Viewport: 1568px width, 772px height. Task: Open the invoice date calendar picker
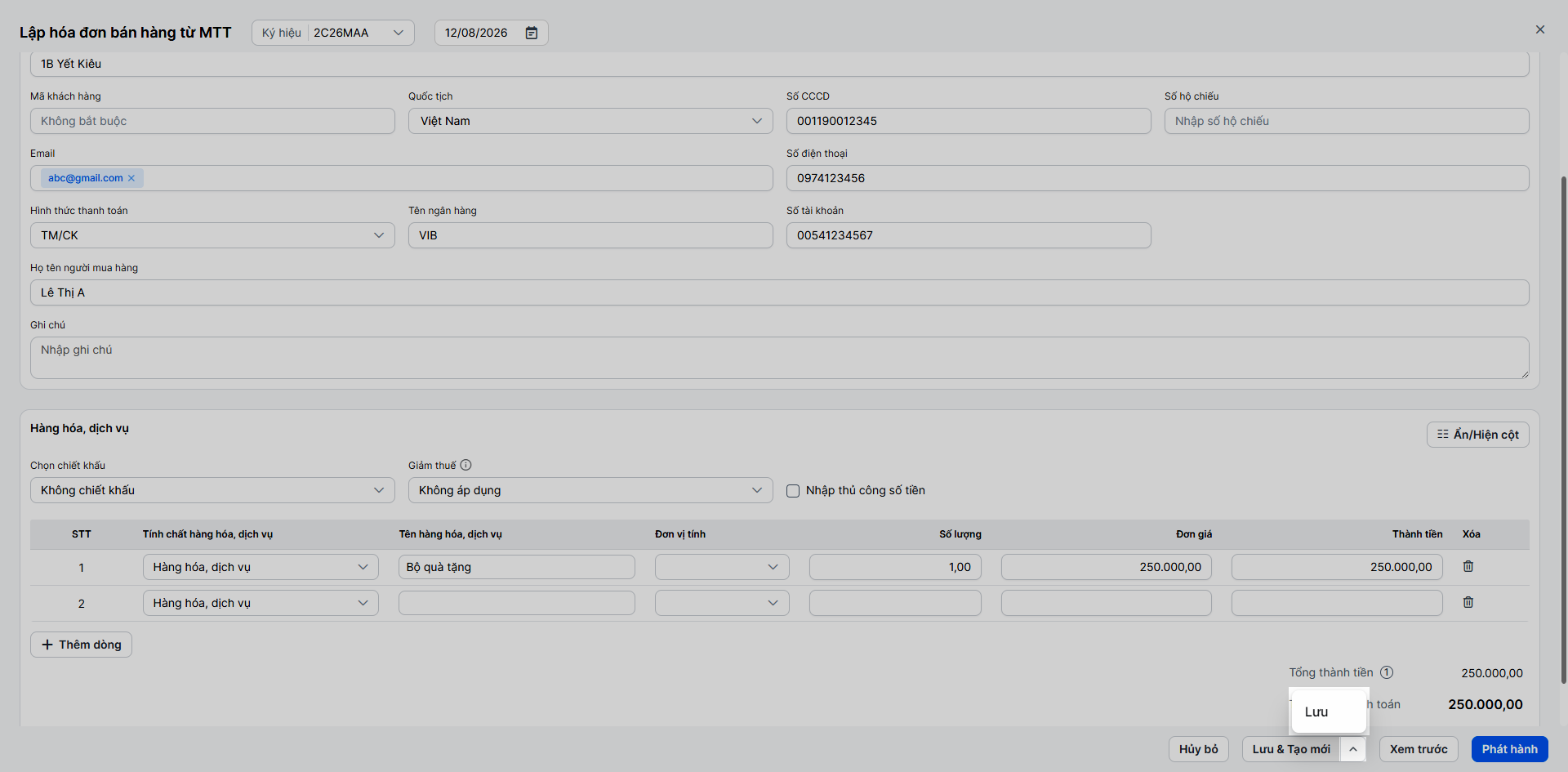pos(532,33)
